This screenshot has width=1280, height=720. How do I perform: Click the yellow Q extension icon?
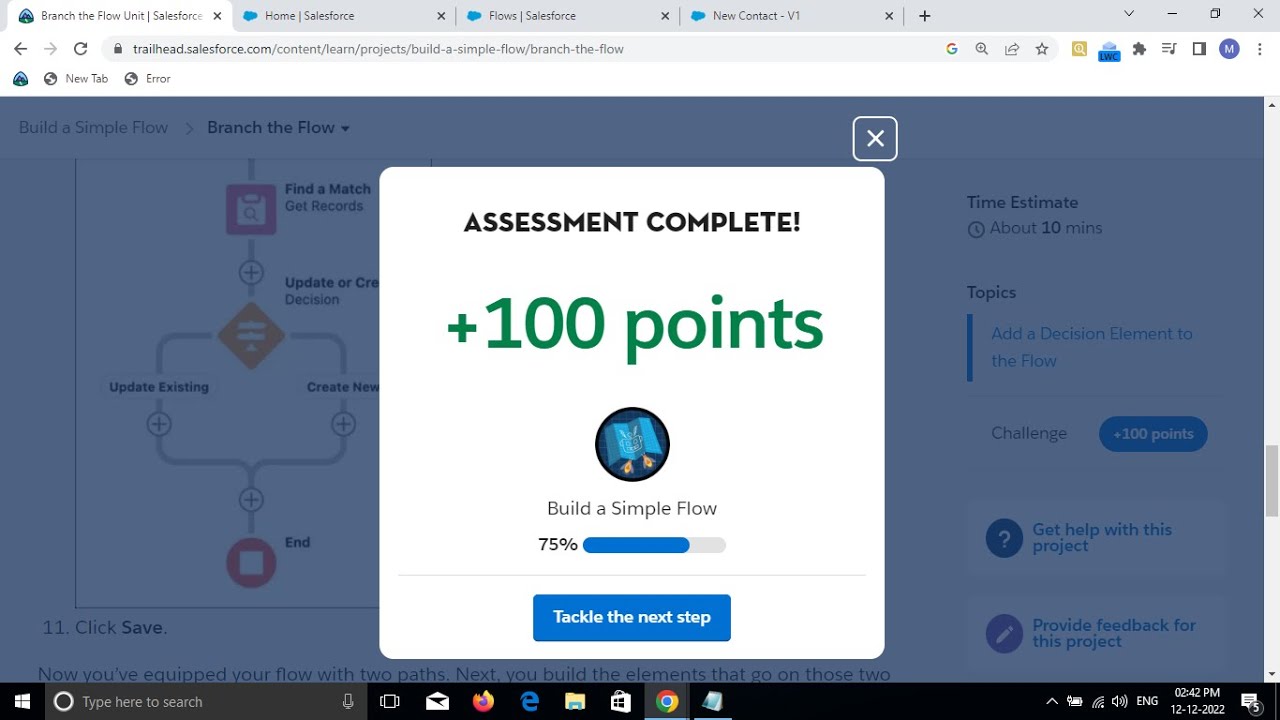click(1079, 49)
